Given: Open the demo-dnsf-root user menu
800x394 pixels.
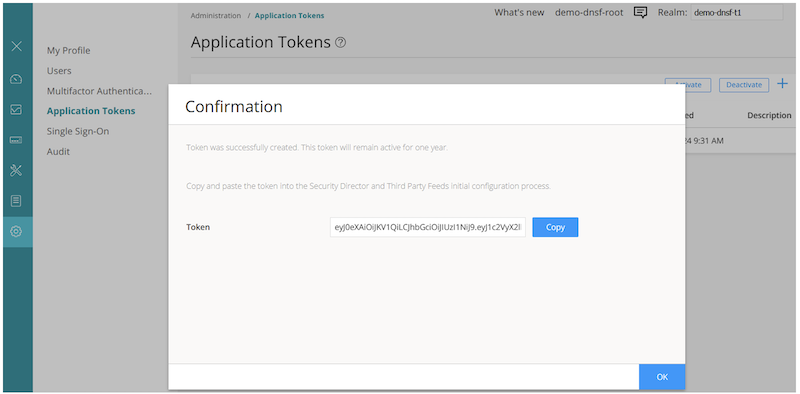Looking at the screenshot, I should click(589, 13).
